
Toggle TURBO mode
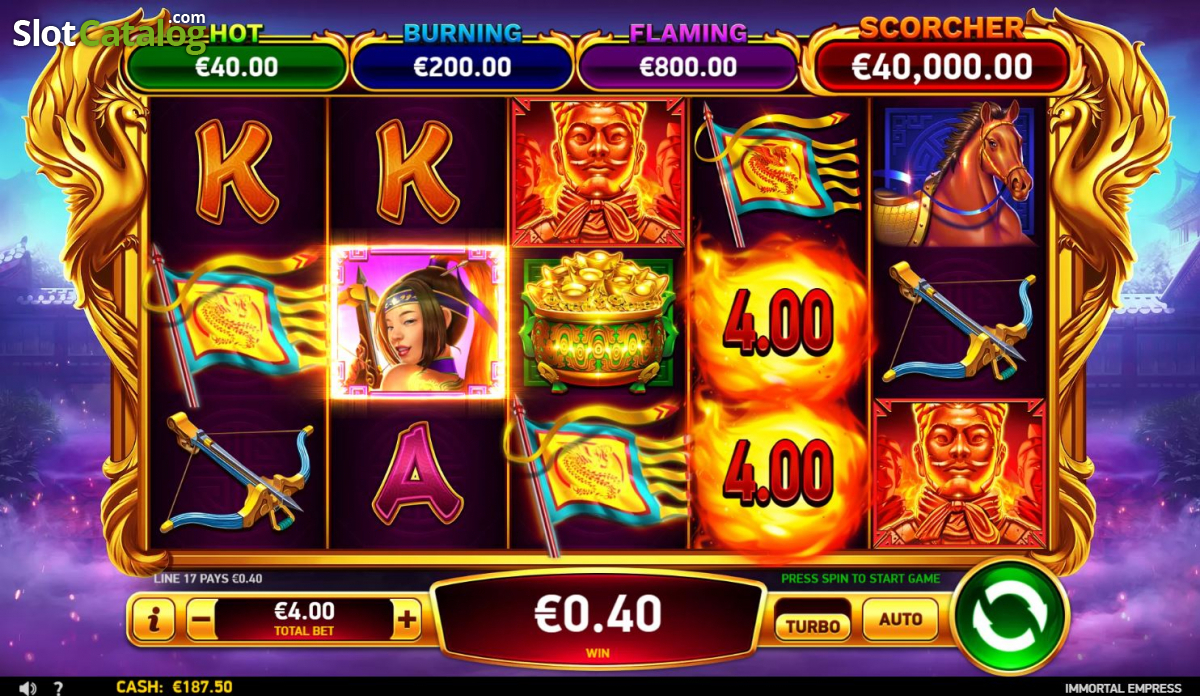click(813, 626)
